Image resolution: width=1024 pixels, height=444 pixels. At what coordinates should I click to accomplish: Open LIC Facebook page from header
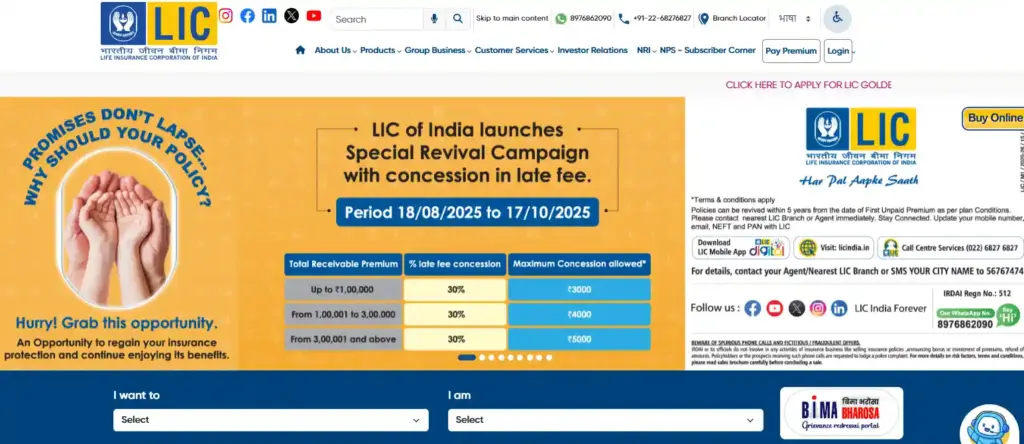[247, 16]
